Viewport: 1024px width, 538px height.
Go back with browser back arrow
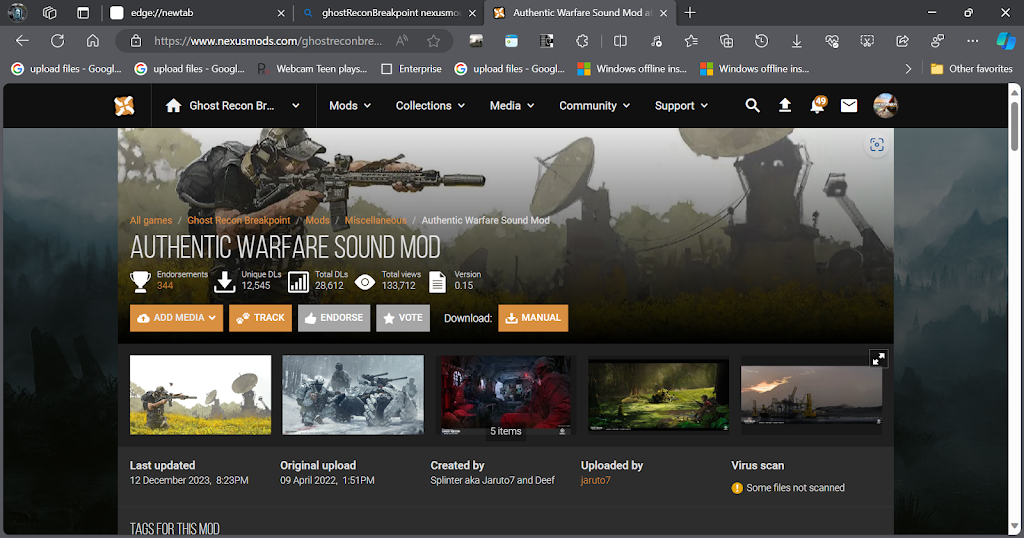pyautogui.click(x=22, y=41)
